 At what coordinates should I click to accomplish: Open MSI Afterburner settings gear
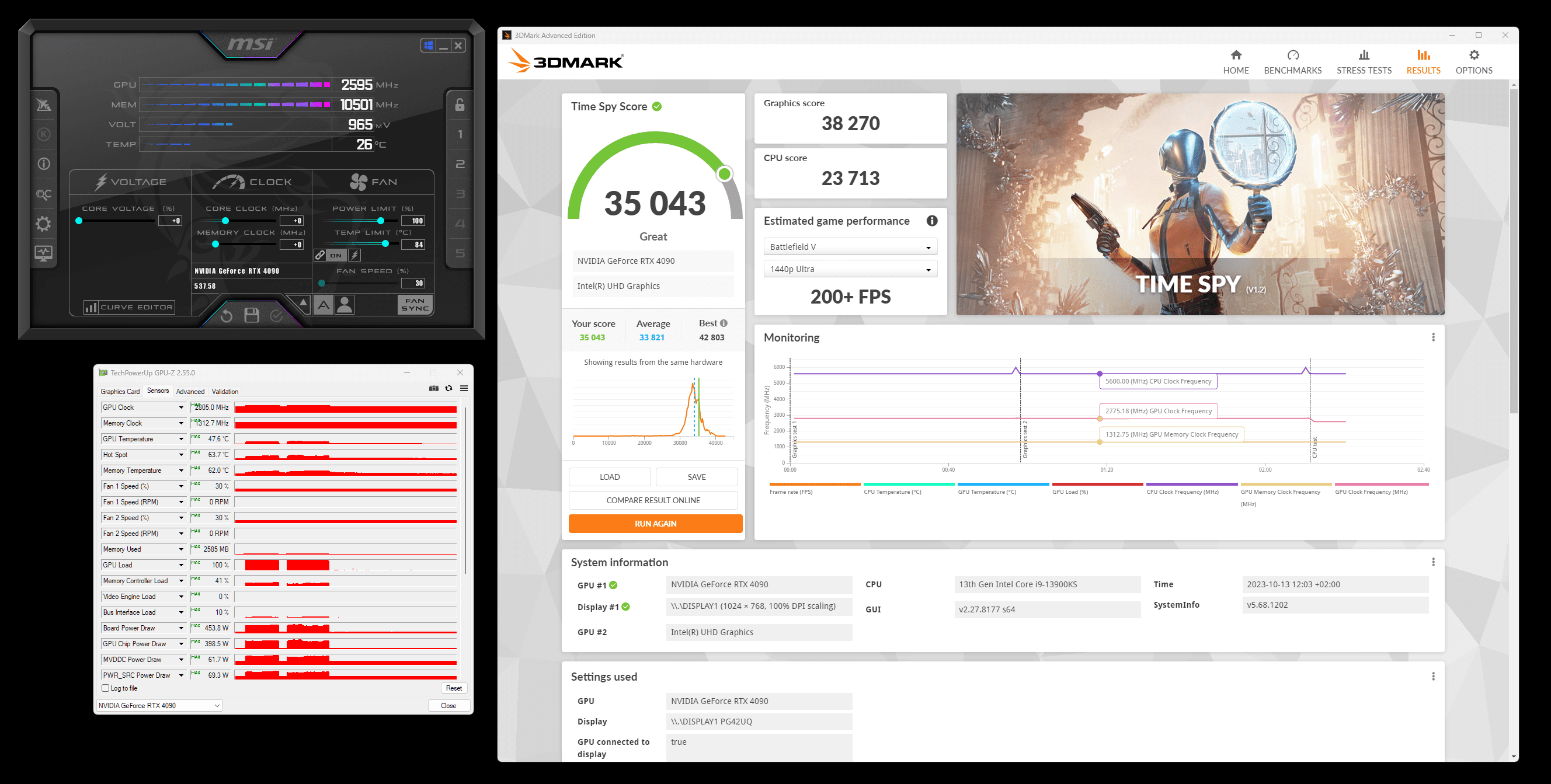[x=43, y=224]
